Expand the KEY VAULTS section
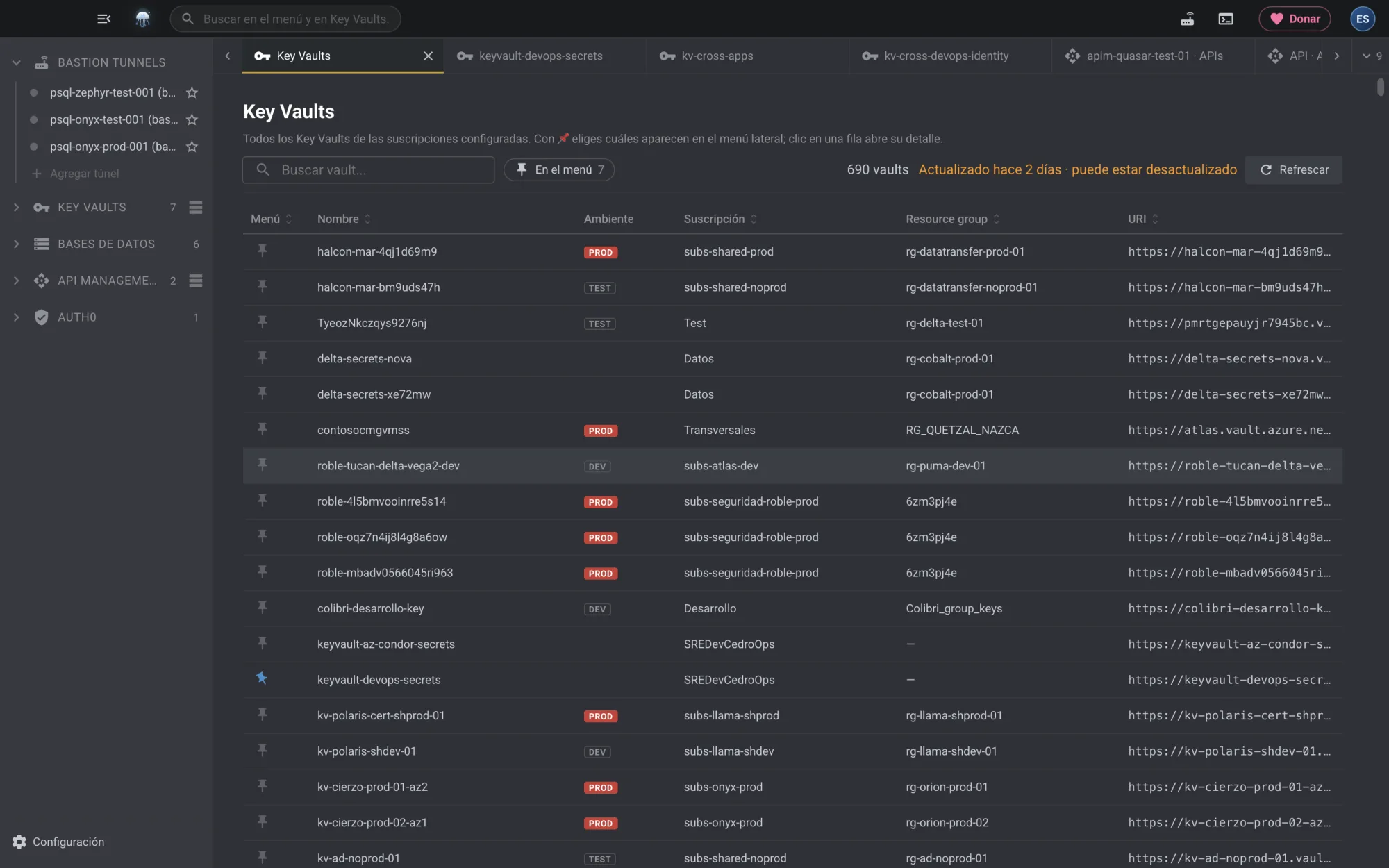The width and height of the screenshot is (1389, 868). click(17, 207)
